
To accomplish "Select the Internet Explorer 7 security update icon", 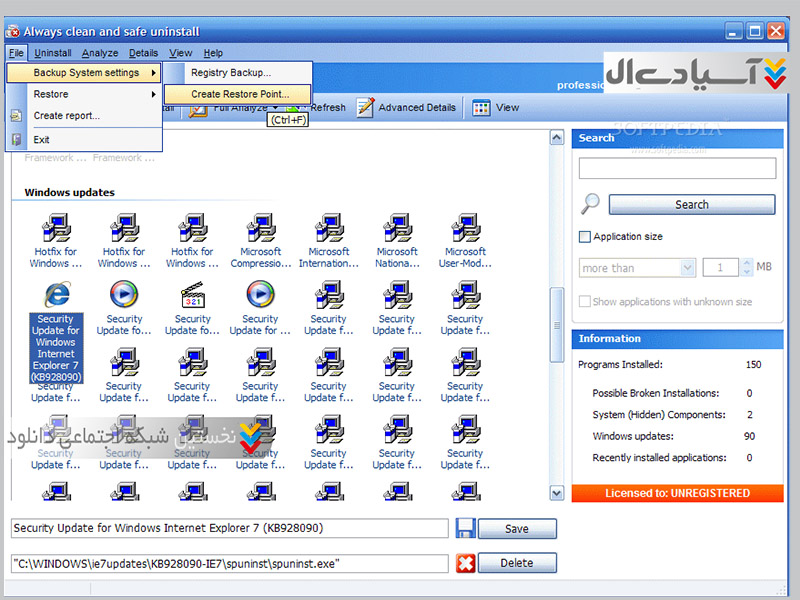I will coord(55,295).
